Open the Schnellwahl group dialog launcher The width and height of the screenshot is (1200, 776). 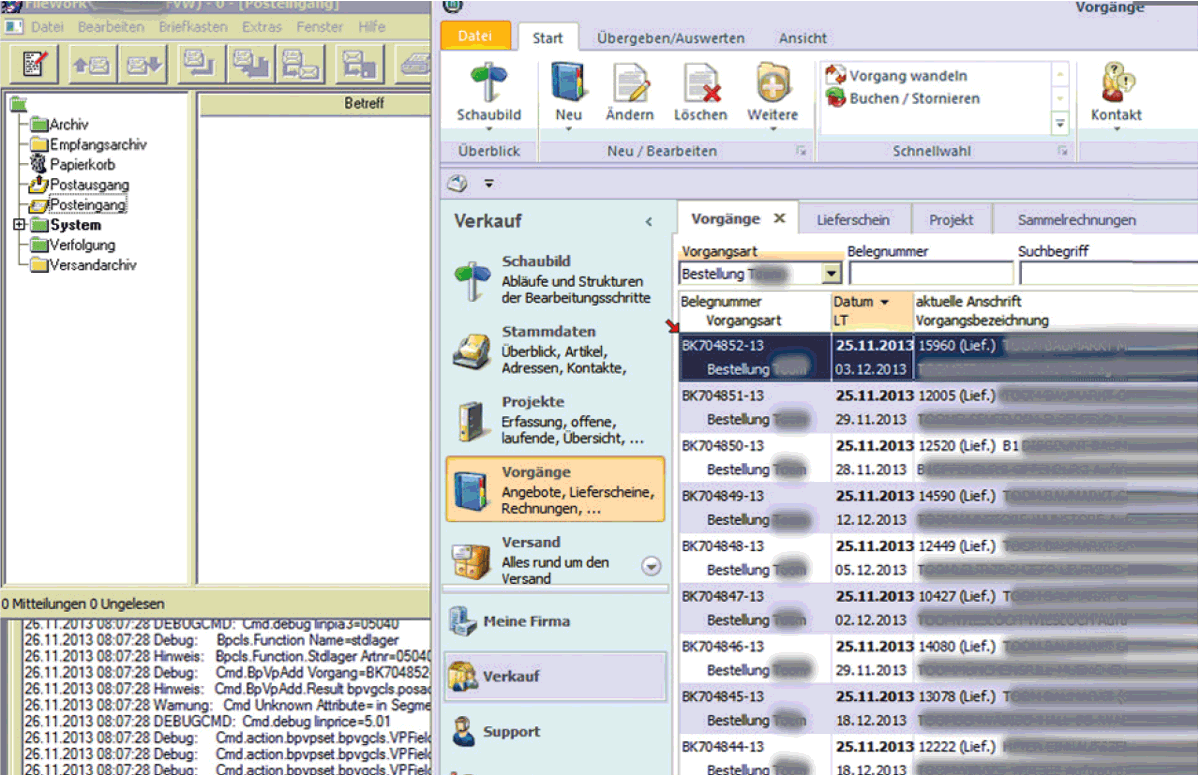tap(1063, 151)
